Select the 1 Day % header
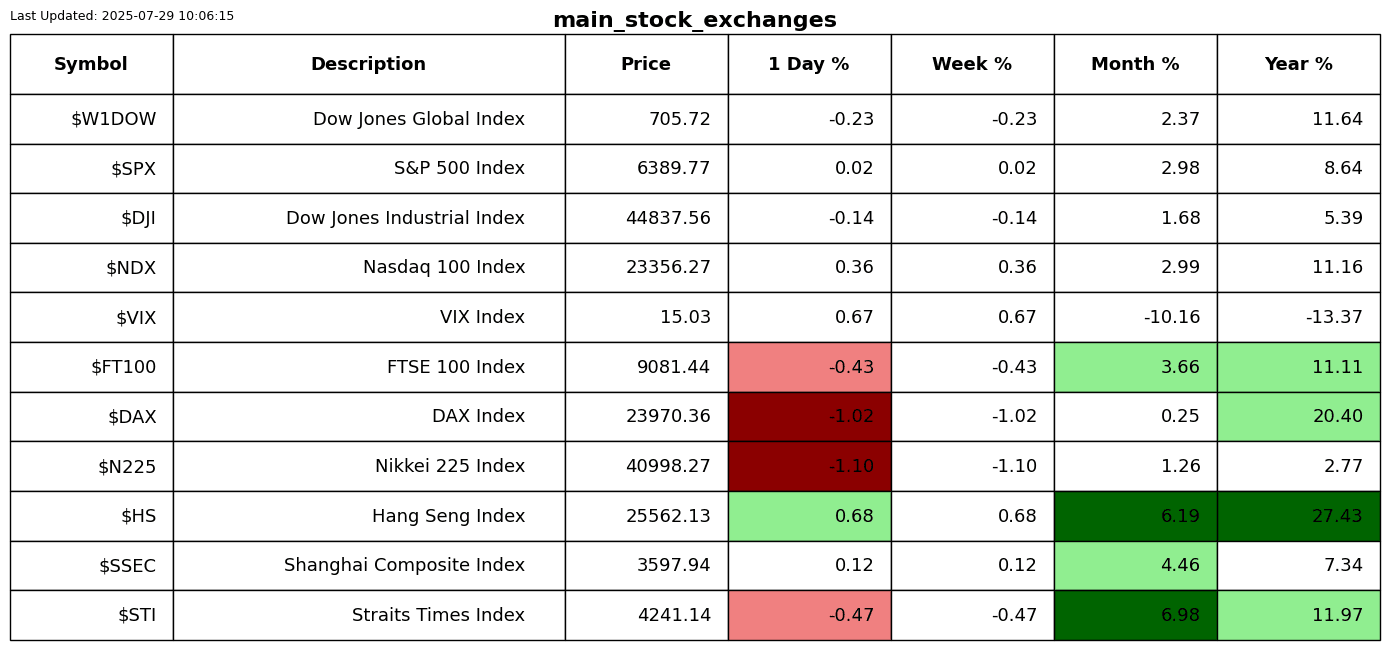Viewport: 1390px width, 650px height. 809,64
